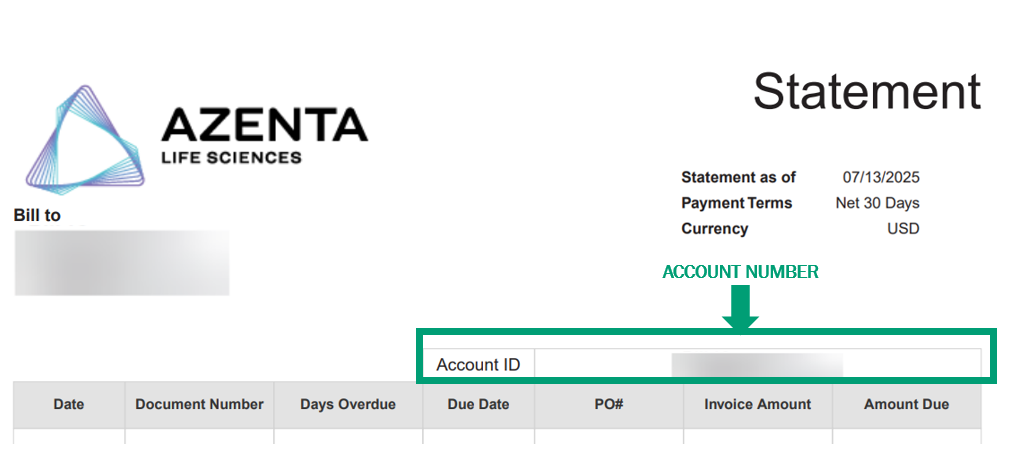This screenshot has height=469, width=1025.
Task: Click the blurred Account ID value field
Action: [757, 365]
